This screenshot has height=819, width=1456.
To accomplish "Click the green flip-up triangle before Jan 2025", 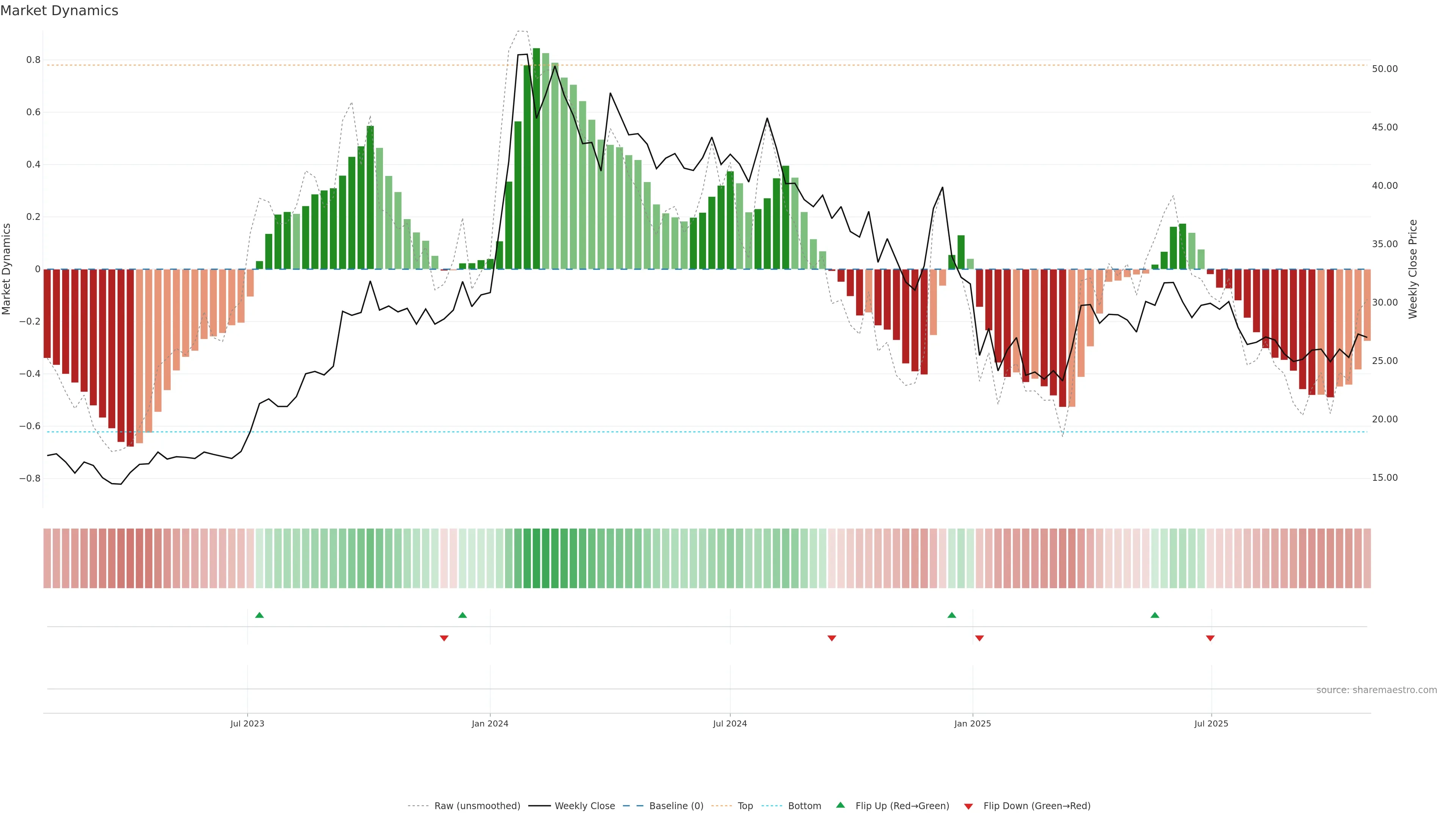I will pyautogui.click(x=952, y=615).
